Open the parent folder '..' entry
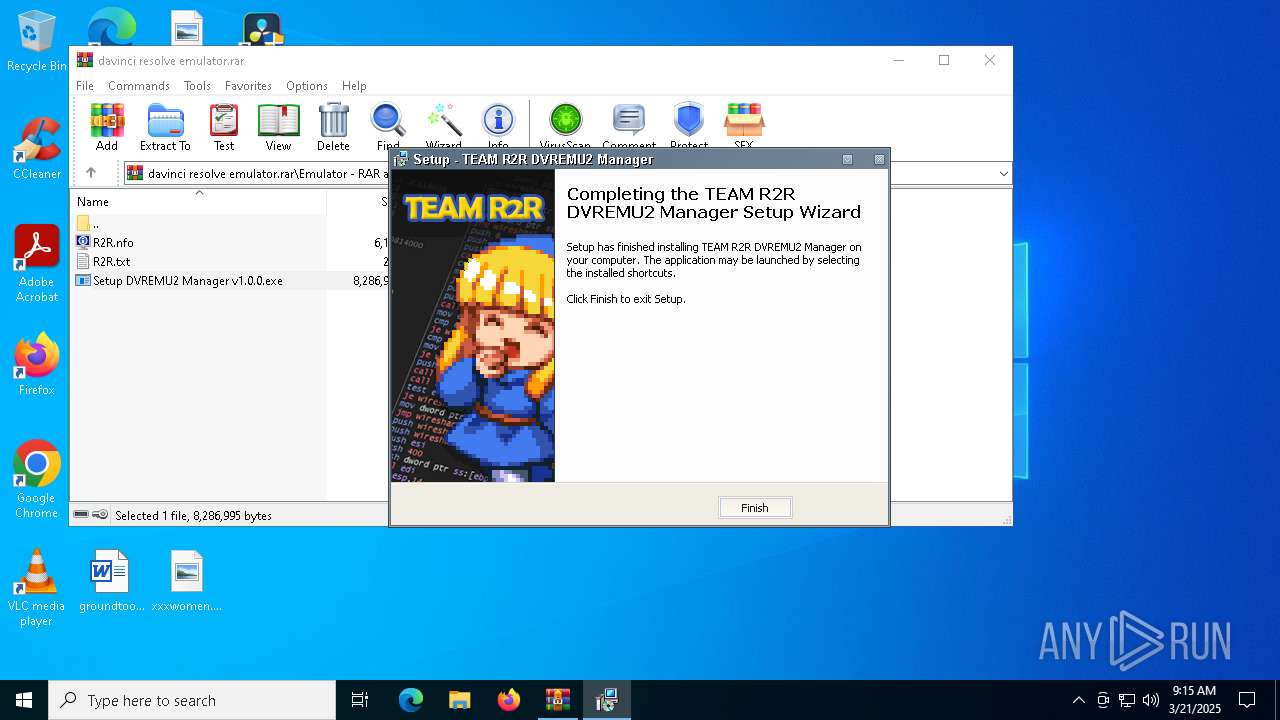Image resolution: width=1280 pixels, height=720 pixels. tap(95, 224)
